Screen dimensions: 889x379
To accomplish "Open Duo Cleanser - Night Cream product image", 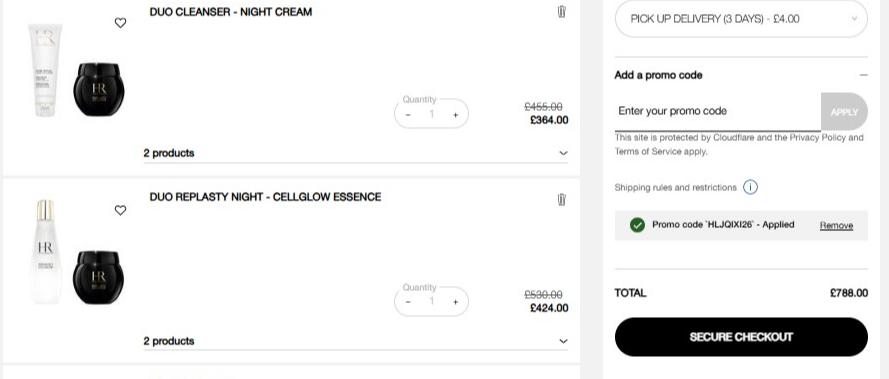I will pyautogui.click(x=75, y=70).
